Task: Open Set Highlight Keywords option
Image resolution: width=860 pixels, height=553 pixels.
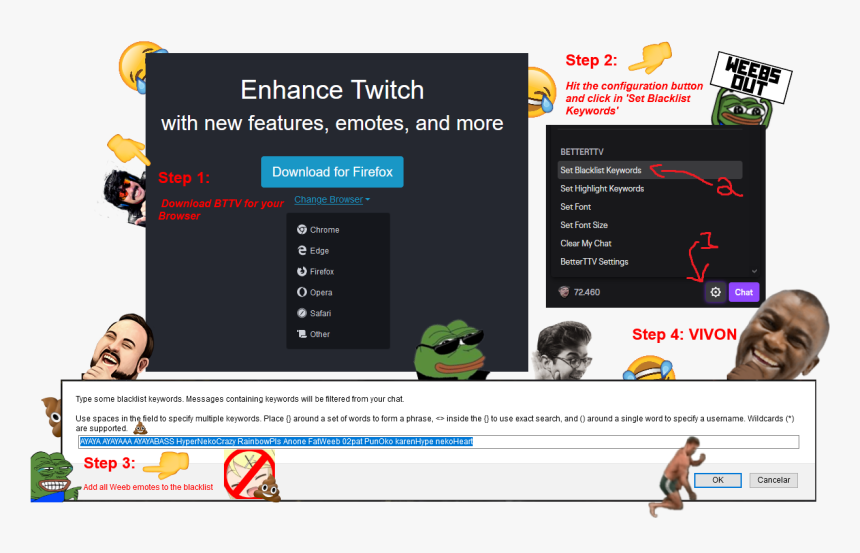Action: pos(602,188)
